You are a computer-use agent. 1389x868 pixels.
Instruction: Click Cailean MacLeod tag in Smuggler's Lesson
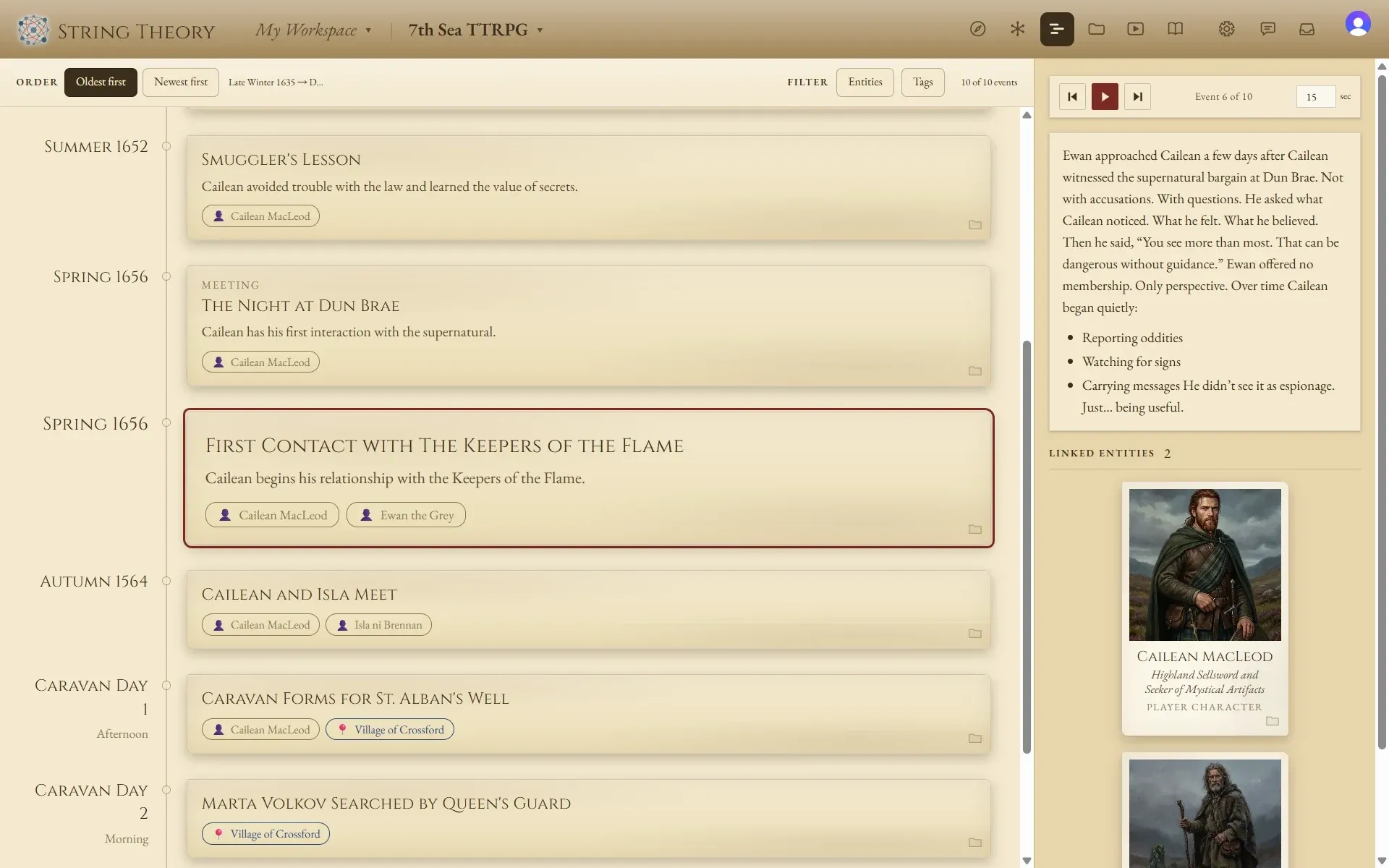coord(260,216)
